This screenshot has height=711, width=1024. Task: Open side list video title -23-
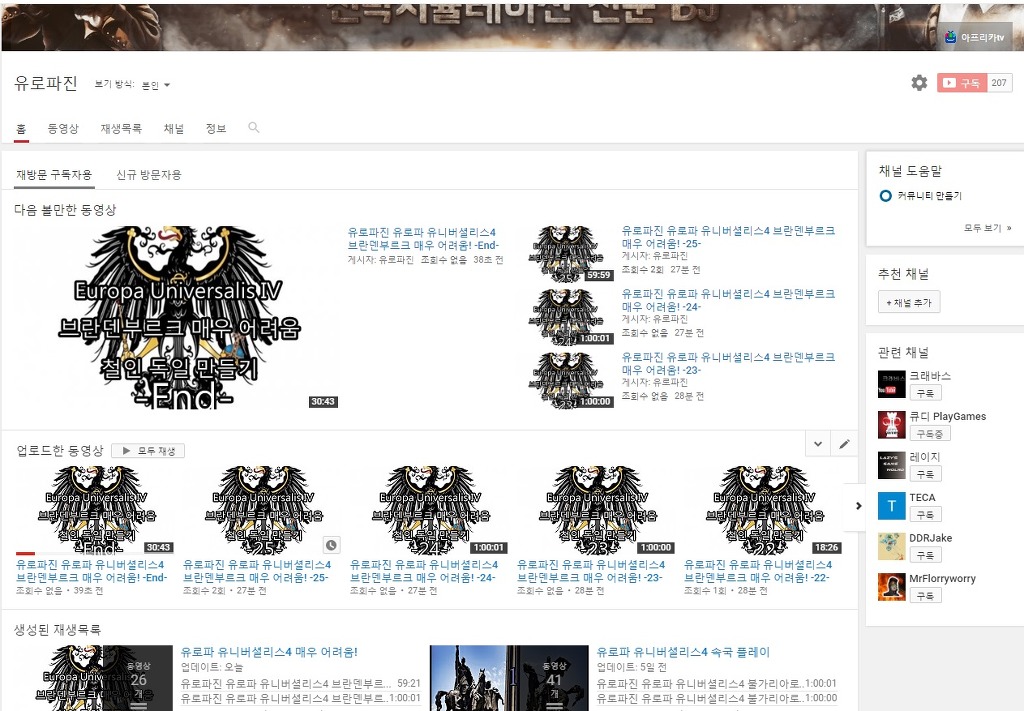click(x=728, y=364)
